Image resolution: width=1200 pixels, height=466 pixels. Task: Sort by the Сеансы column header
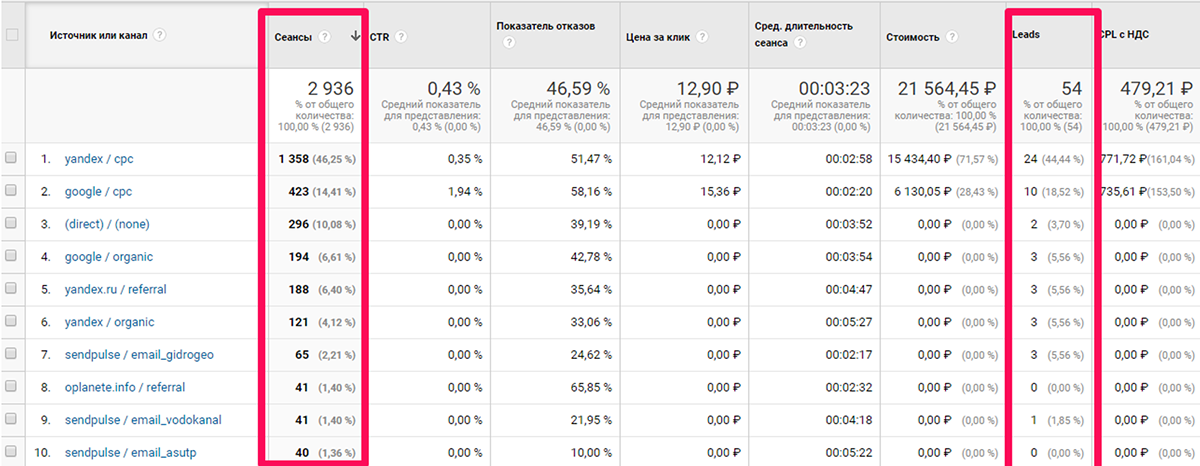[294, 37]
